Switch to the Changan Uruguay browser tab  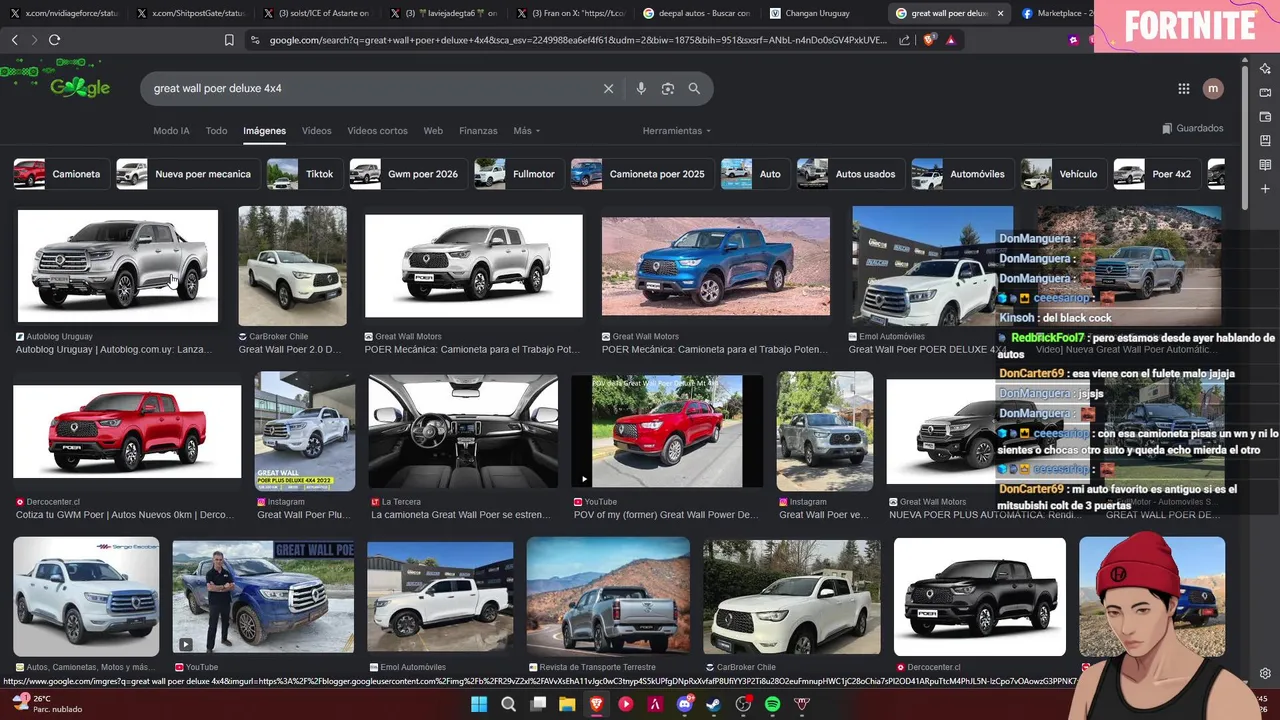click(820, 13)
